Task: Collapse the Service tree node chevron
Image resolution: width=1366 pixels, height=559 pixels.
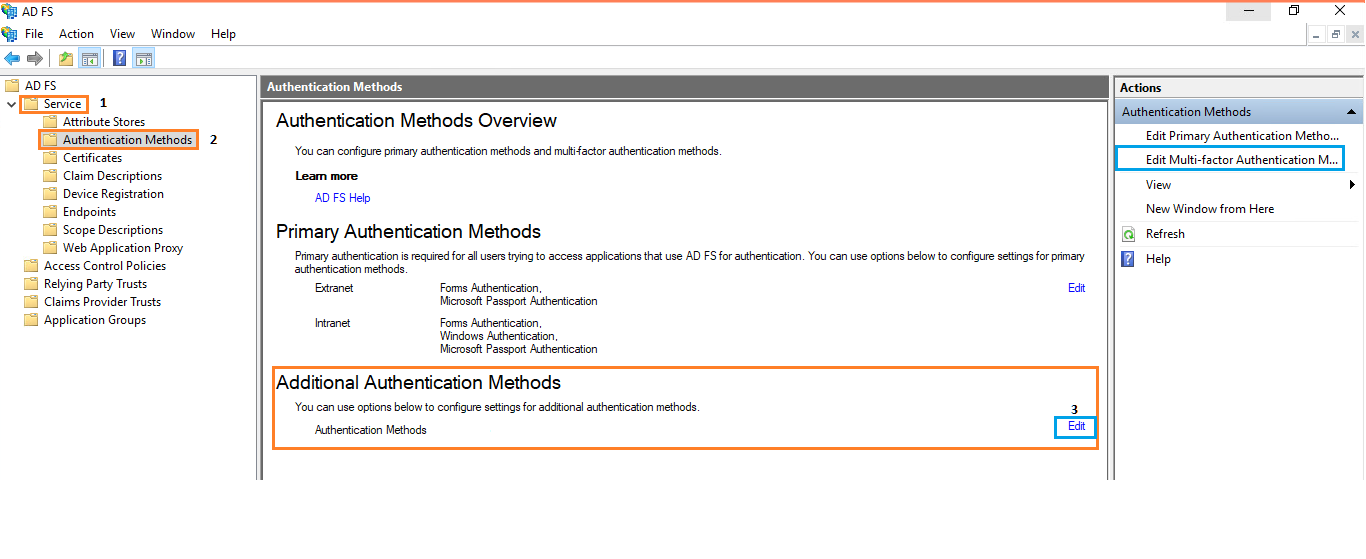Action: coord(11,104)
